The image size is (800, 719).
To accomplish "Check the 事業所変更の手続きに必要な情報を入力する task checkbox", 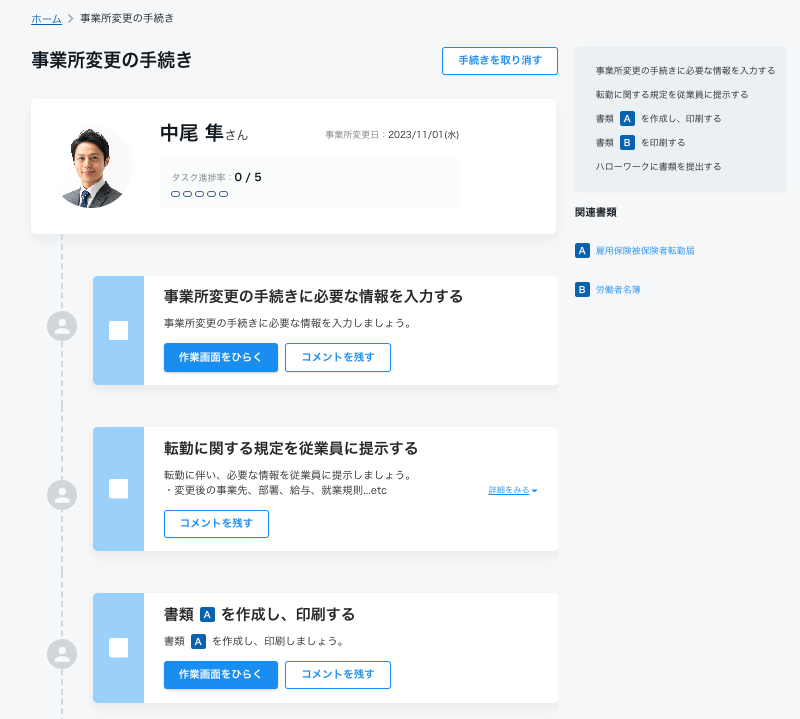I will pyautogui.click(x=118, y=331).
